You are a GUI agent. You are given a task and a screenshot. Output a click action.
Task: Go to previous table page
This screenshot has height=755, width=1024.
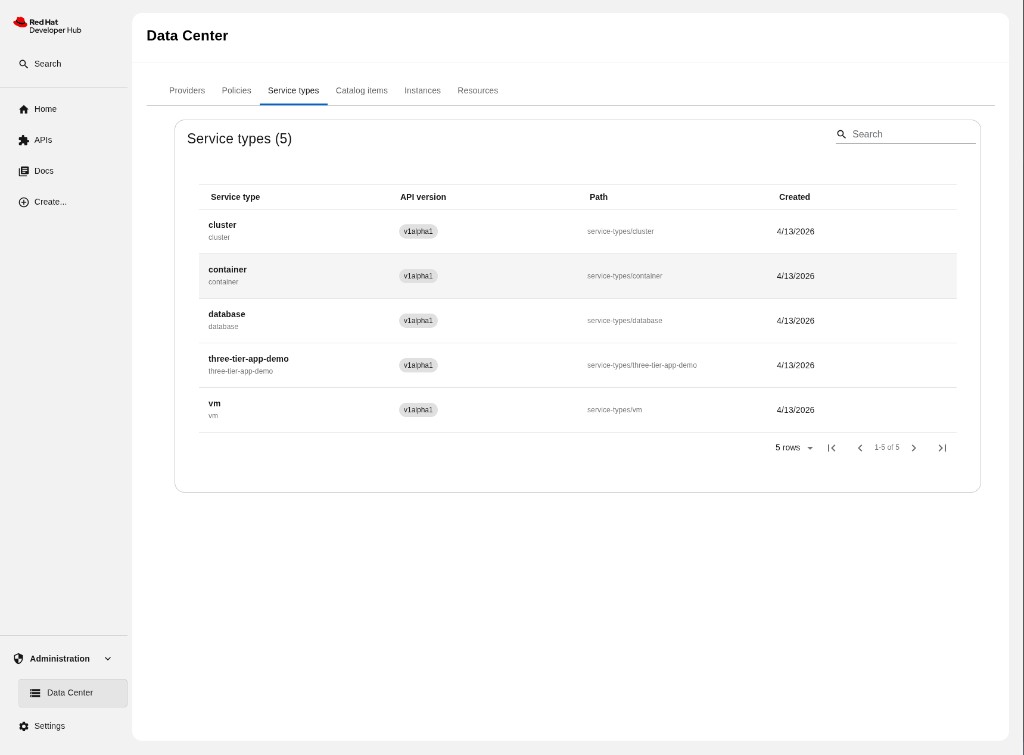(x=859, y=448)
